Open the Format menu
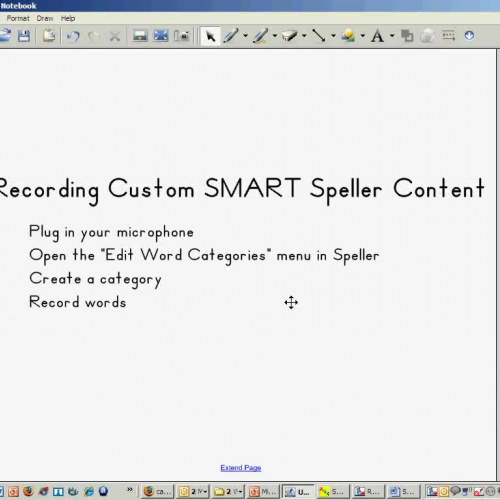This screenshot has width=500, height=500. [18, 18]
